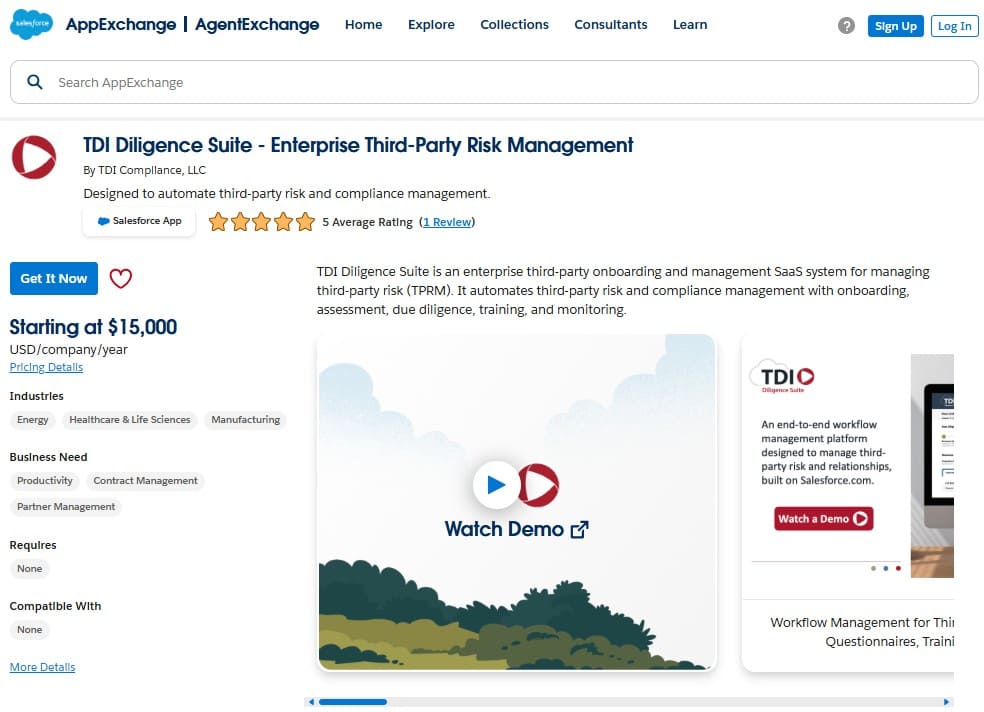
Task: Focus the Search AppExchange input field
Action: [x=494, y=82]
